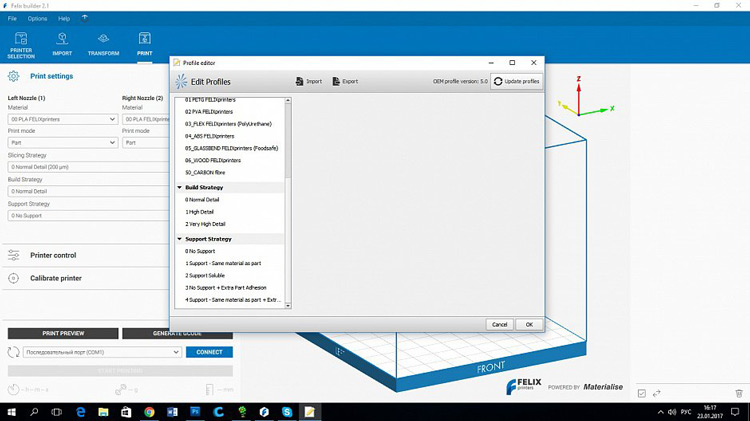This screenshot has height=421, width=750.
Task: Click the trash delete icon
Action: pos(739,393)
